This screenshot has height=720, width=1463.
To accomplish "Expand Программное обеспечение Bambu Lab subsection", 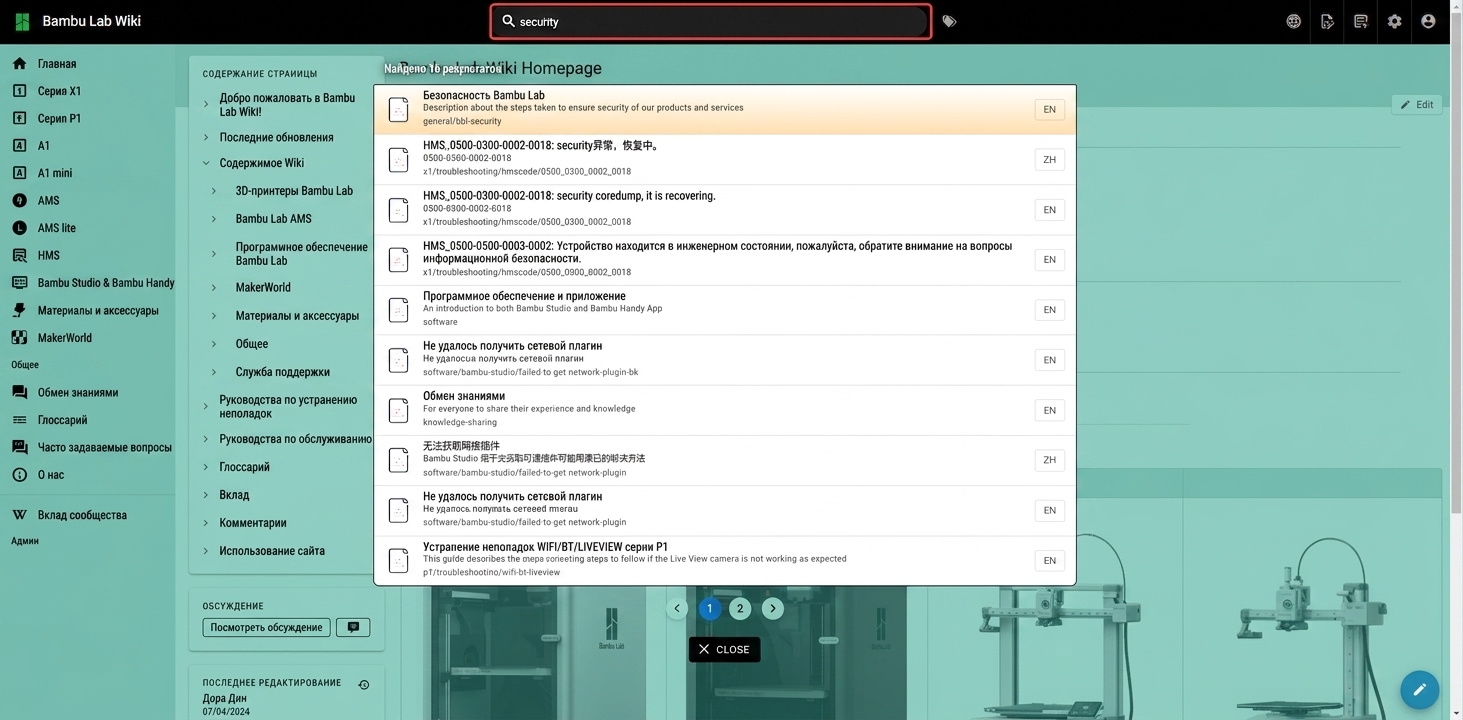I will pyautogui.click(x=214, y=254).
